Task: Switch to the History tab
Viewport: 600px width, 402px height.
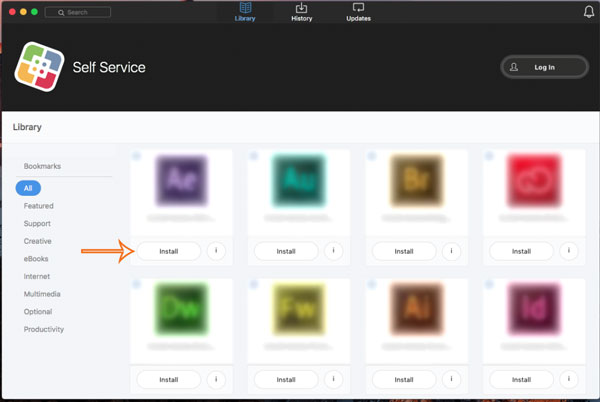Action: (301, 13)
